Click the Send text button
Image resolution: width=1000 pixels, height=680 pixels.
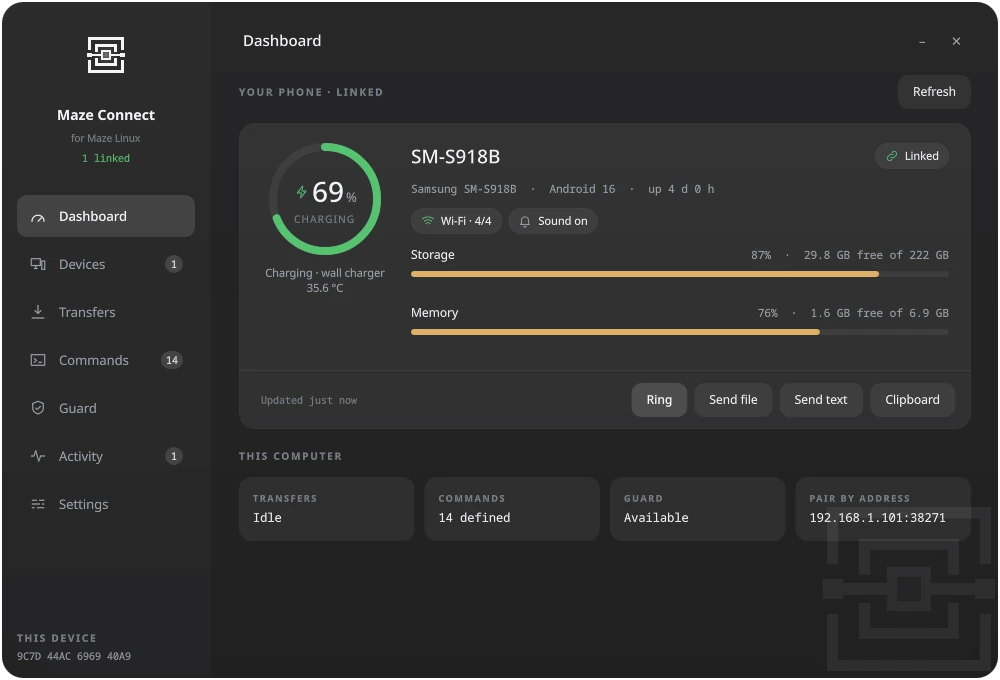click(821, 400)
